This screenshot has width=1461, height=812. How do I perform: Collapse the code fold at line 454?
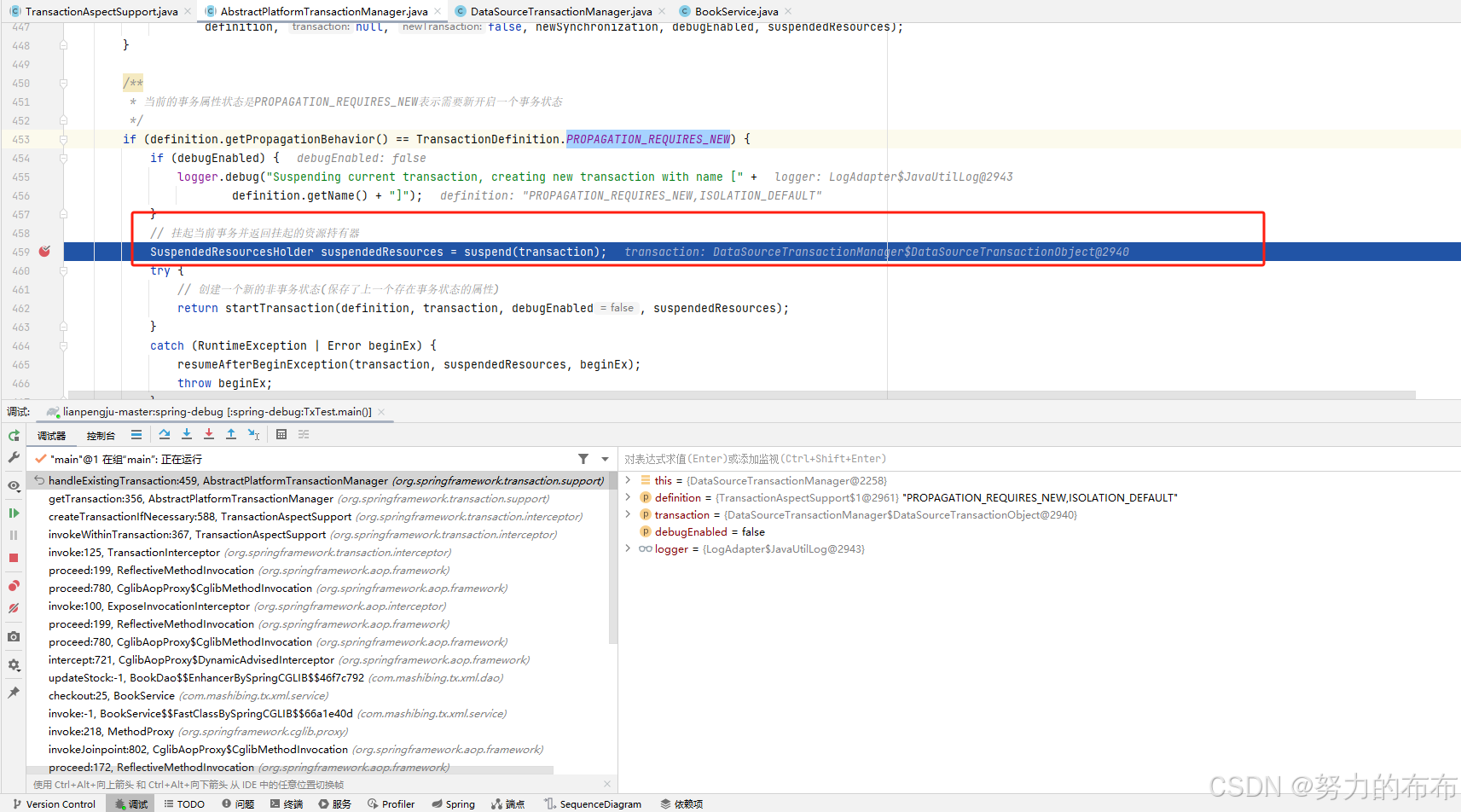coord(63,158)
